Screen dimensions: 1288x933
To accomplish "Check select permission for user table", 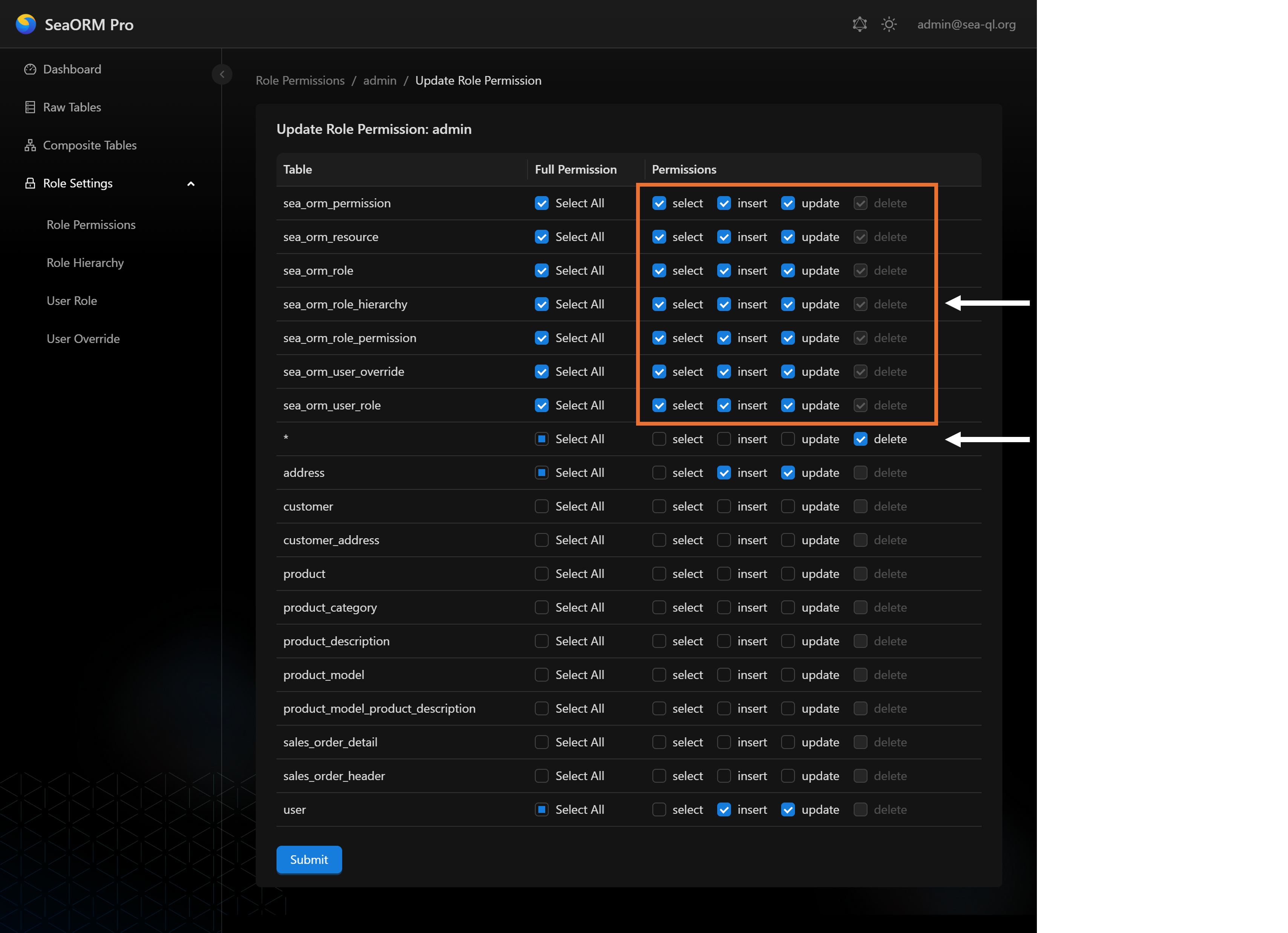I will [659, 809].
